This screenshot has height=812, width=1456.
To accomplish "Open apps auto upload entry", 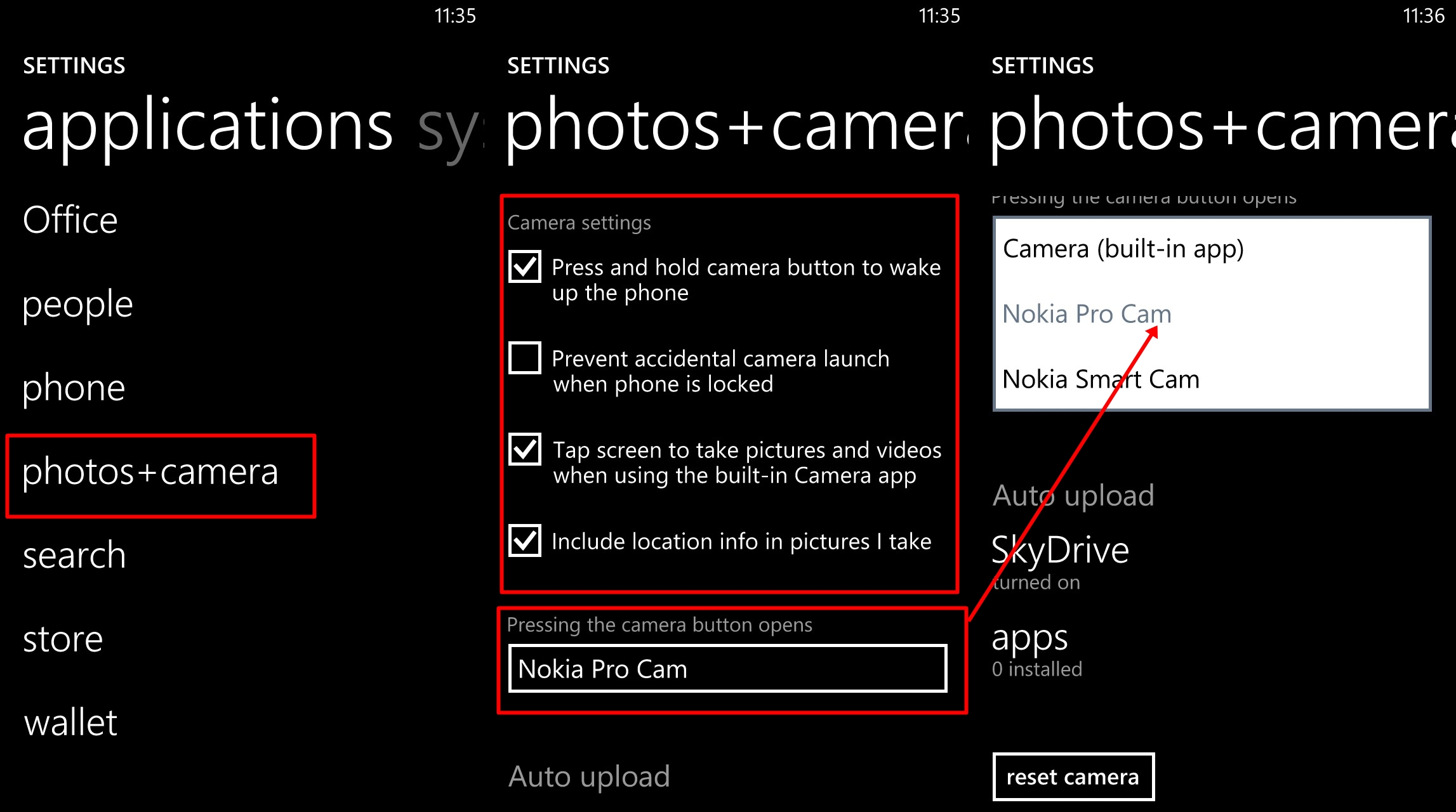I will 1030,639.
